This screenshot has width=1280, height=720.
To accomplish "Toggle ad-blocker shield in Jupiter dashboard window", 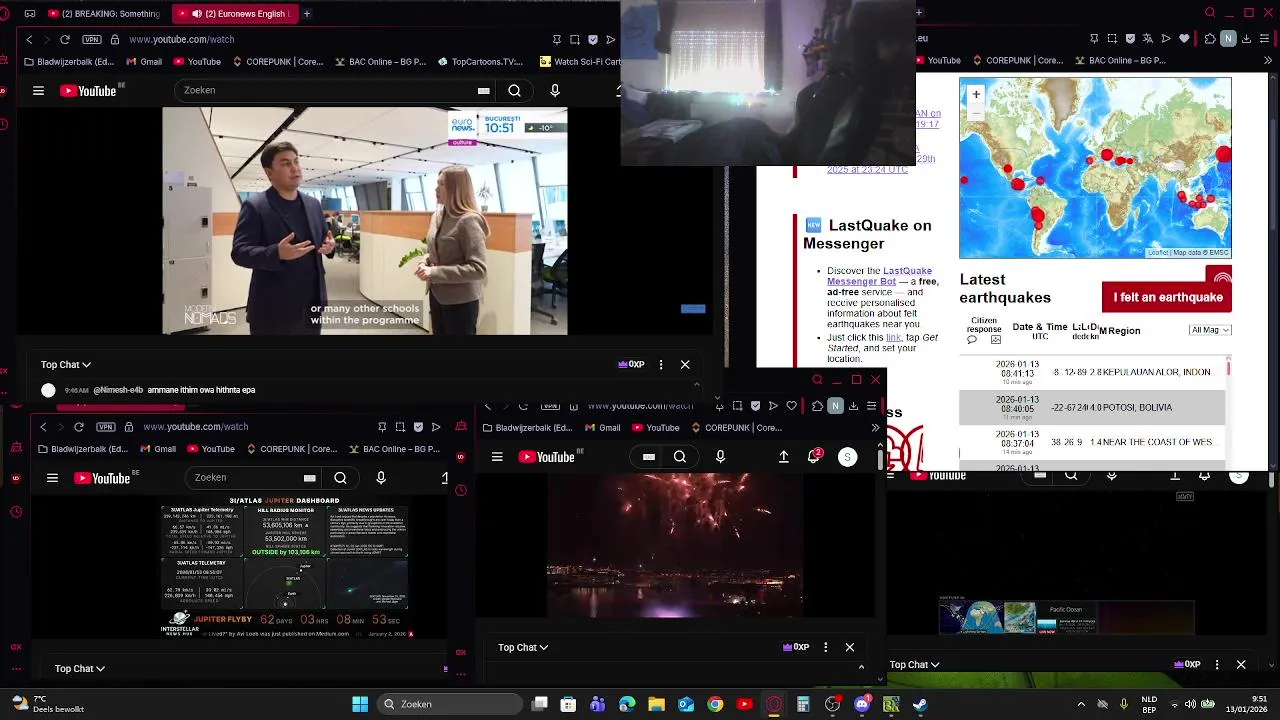I will [x=418, y=427].
